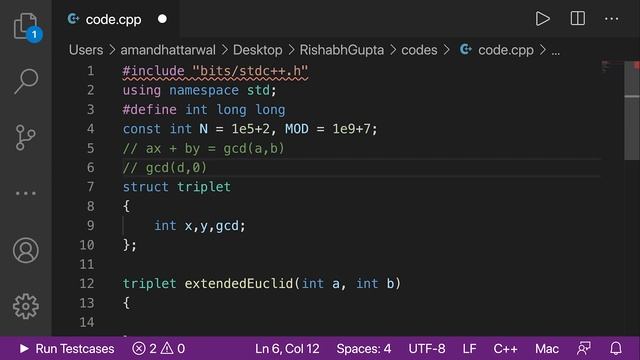Click 'struct triplet' declaration
640x360 pixels.
point(177,187)
